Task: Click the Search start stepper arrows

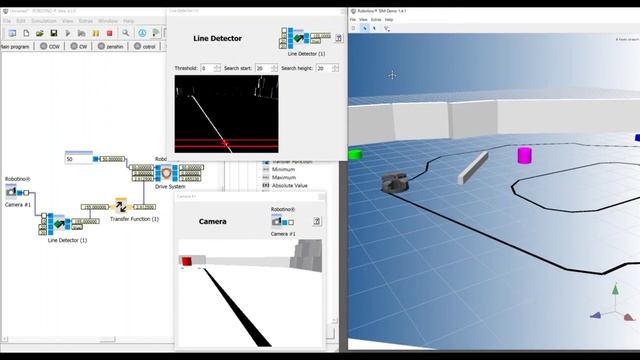Action: point(274,68)
